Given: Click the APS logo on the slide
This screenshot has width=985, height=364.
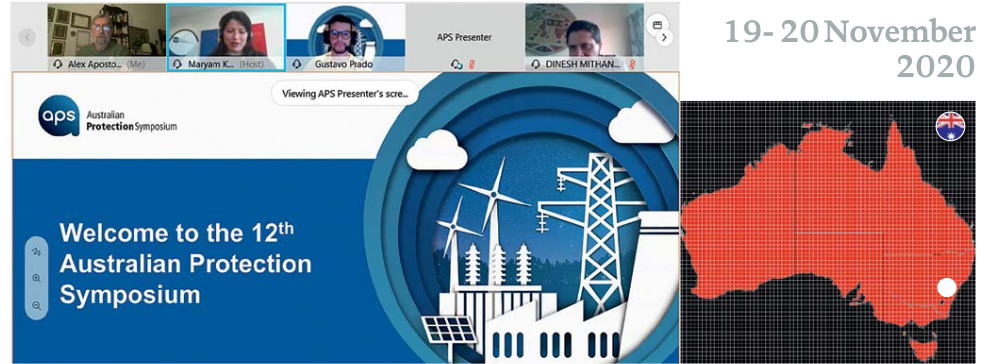Looking at the screenshot, I should pyautogui.click(x=59, y=115).
